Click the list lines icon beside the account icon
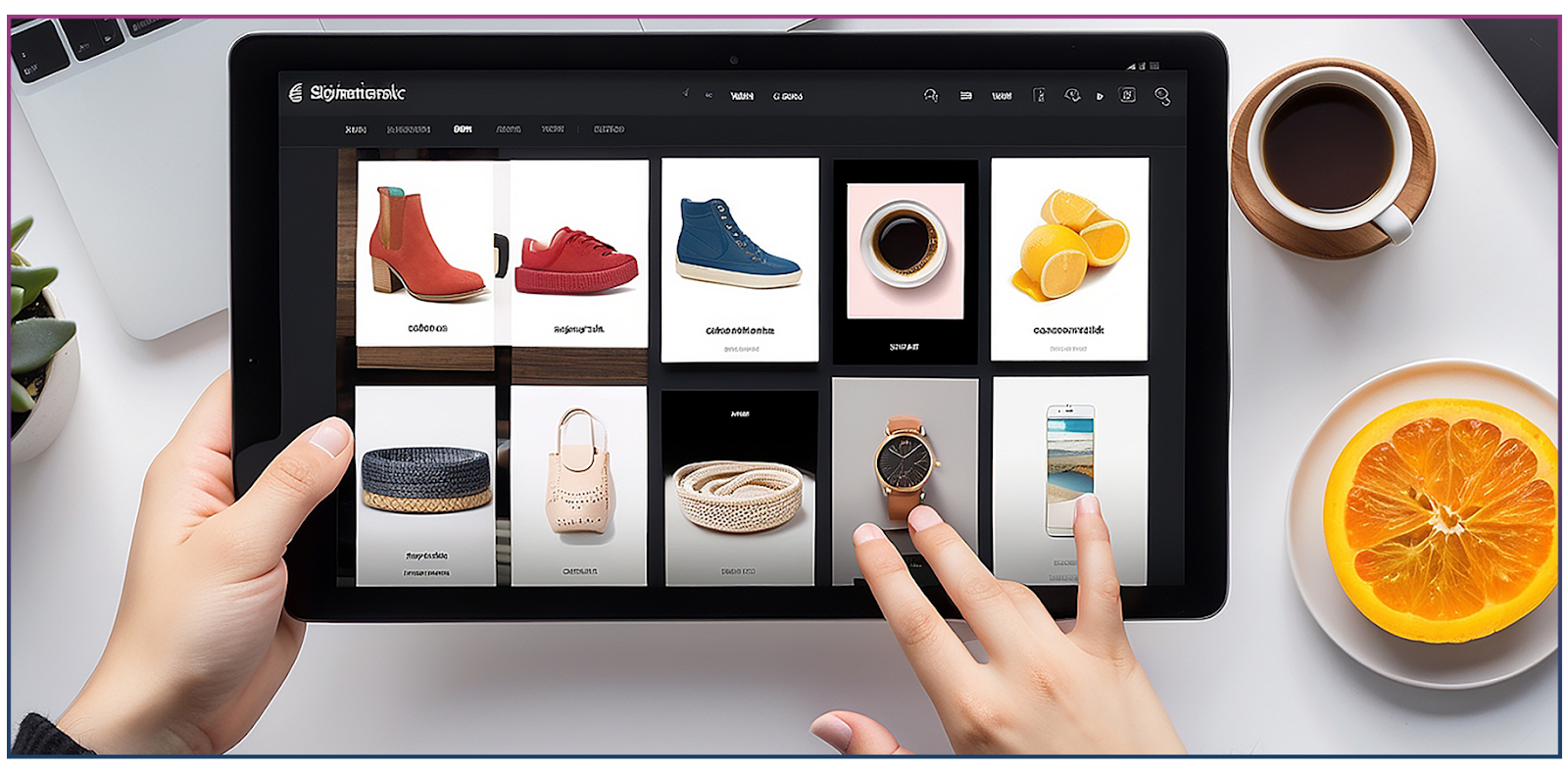Viewport: 1568px width, 769px height. [966, 96]
